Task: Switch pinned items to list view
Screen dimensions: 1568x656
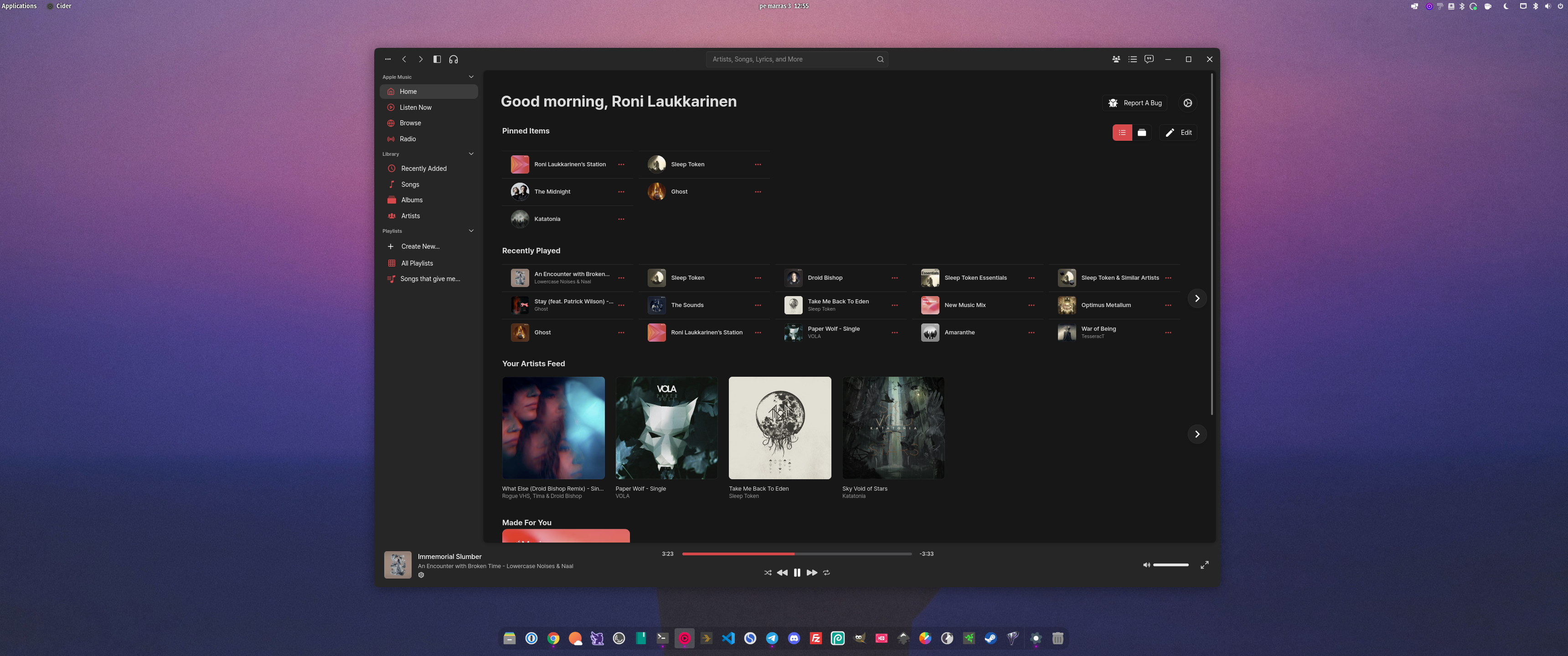Action: pos(1122,133)
